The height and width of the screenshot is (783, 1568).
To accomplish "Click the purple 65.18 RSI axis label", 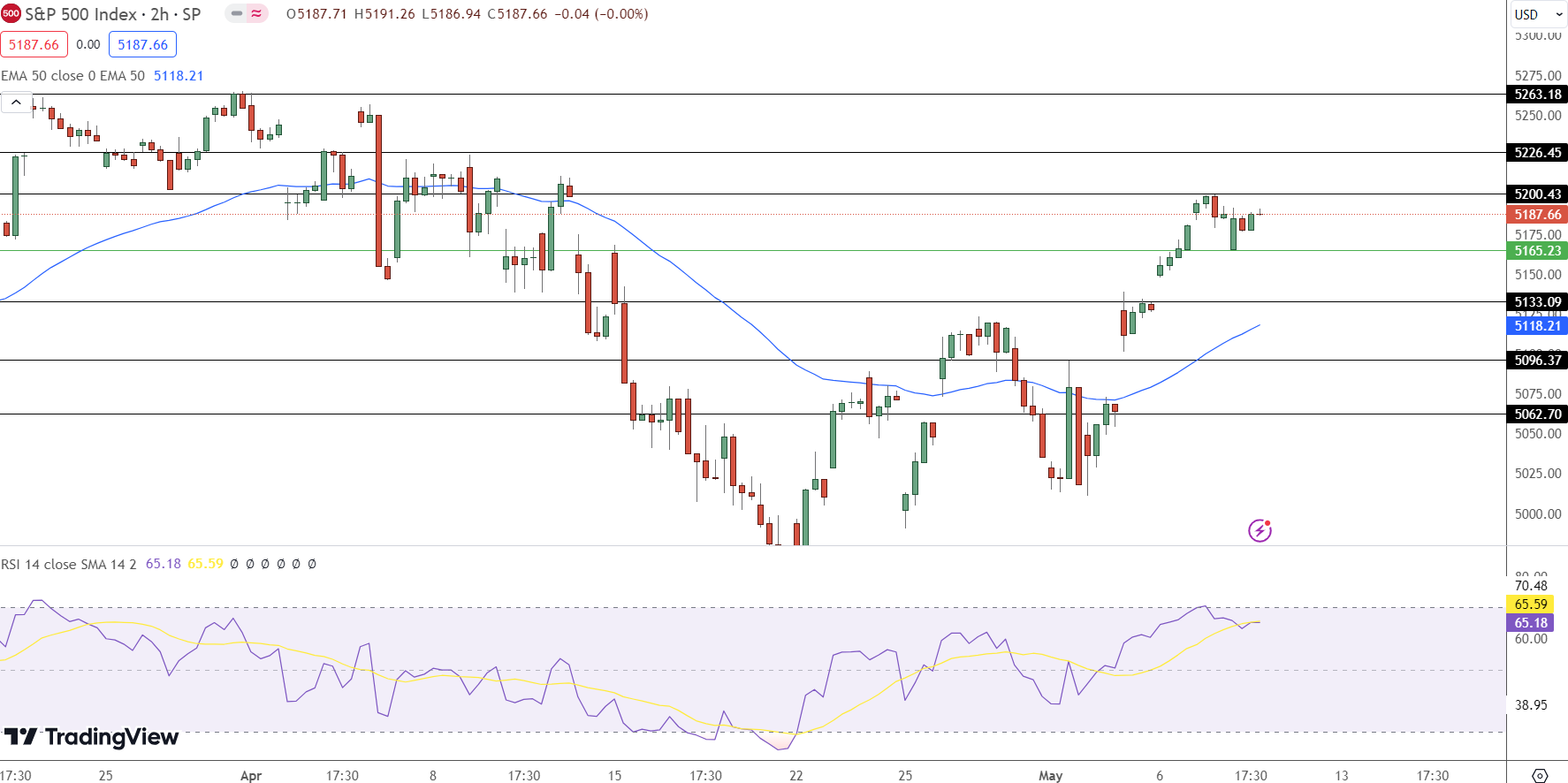I will [x=1530, y=623].
